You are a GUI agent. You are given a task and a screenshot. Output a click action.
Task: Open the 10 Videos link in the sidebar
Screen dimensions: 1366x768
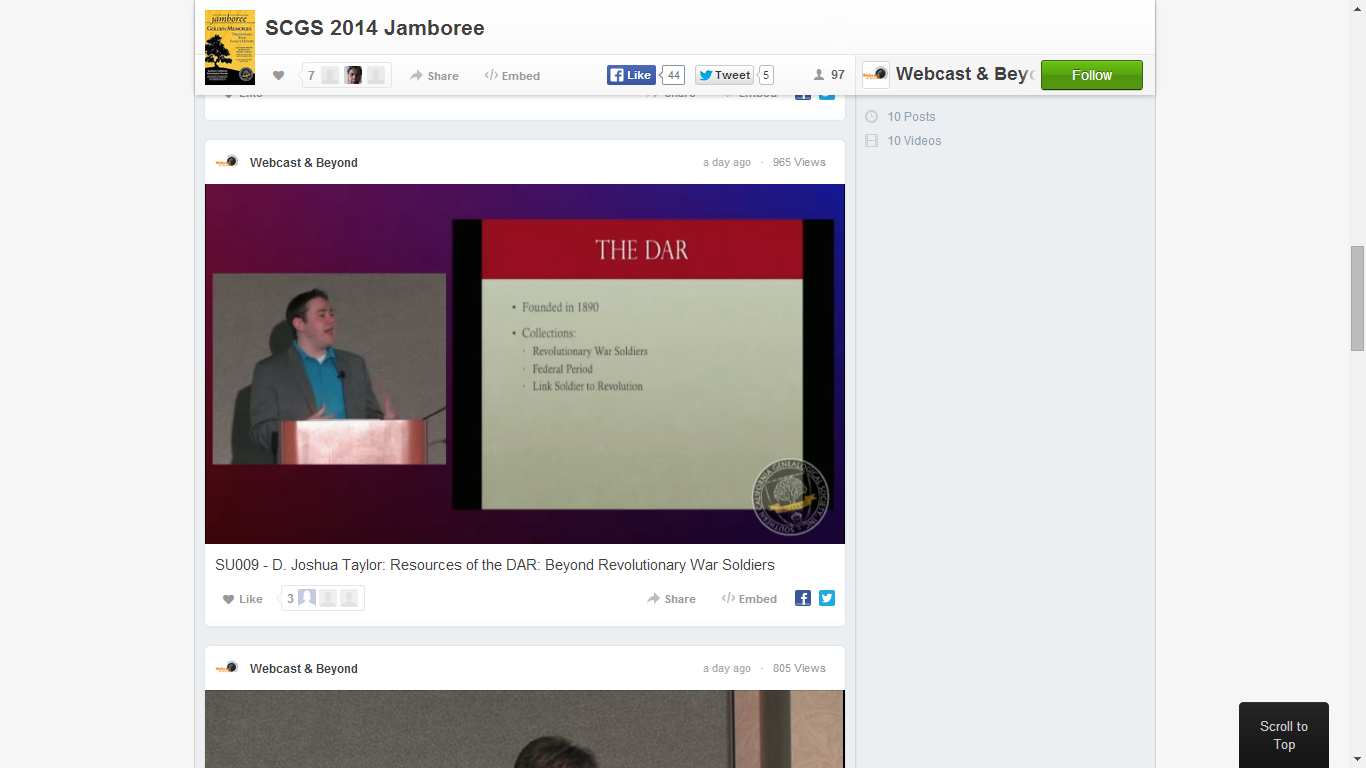click(914, 141)
